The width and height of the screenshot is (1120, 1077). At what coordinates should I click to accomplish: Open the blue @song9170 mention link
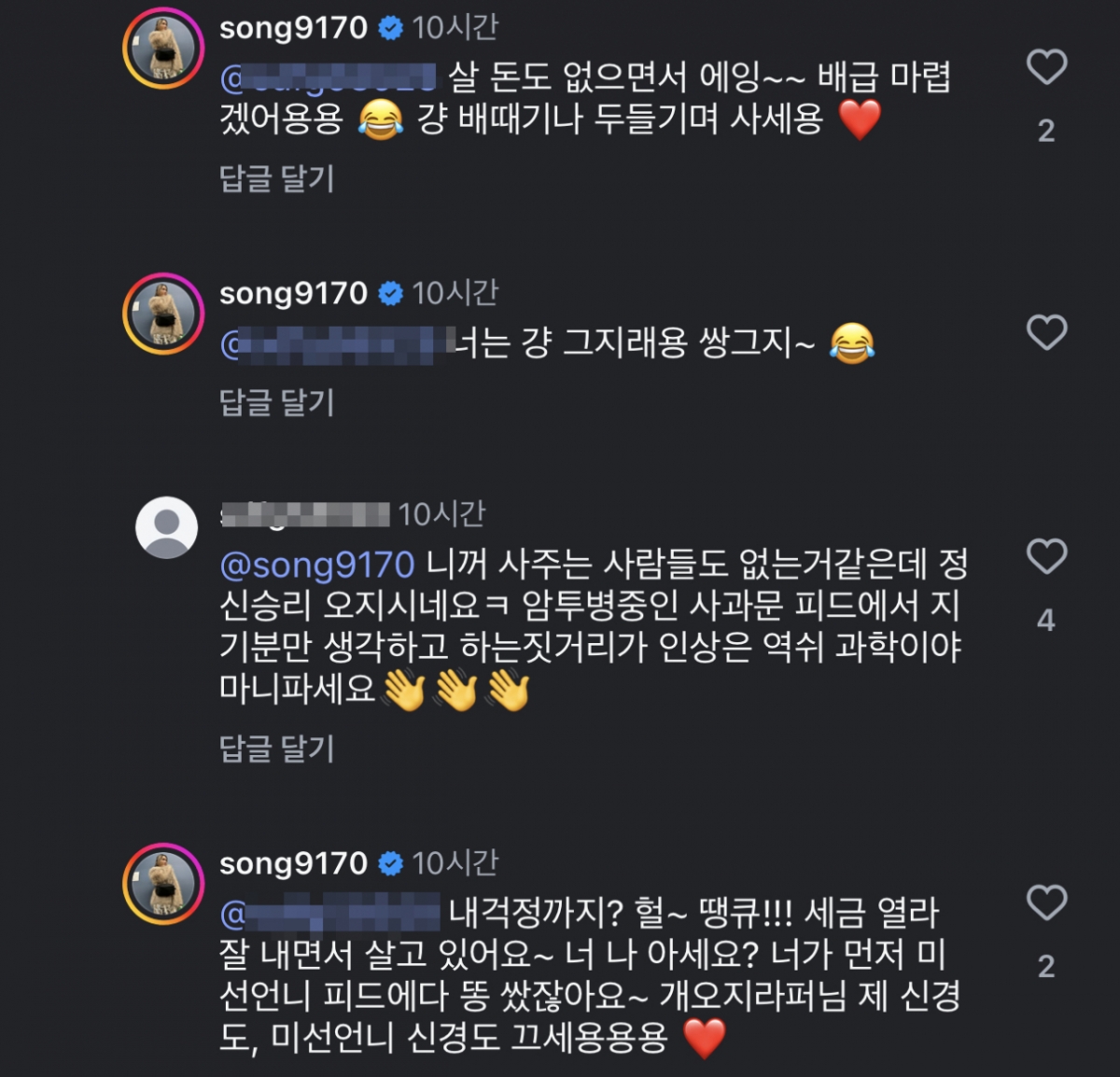pyautogui.click(x=316, y=565)
